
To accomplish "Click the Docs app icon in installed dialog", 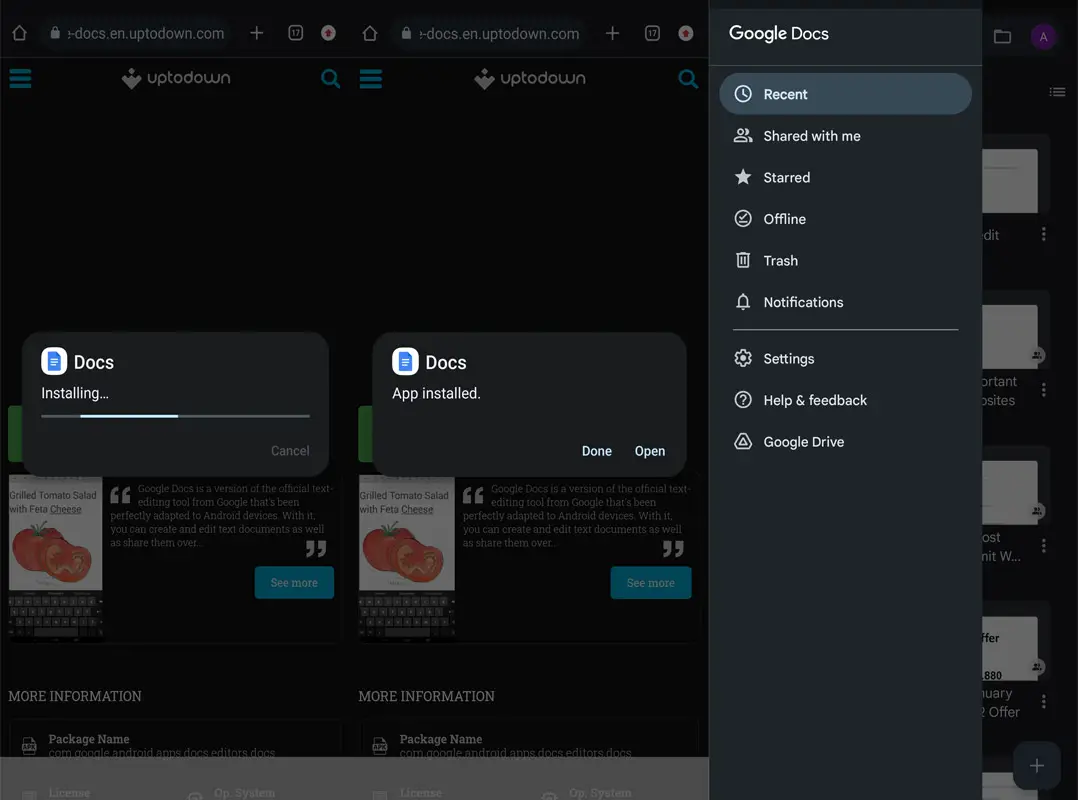I will [x=405, y=362].
